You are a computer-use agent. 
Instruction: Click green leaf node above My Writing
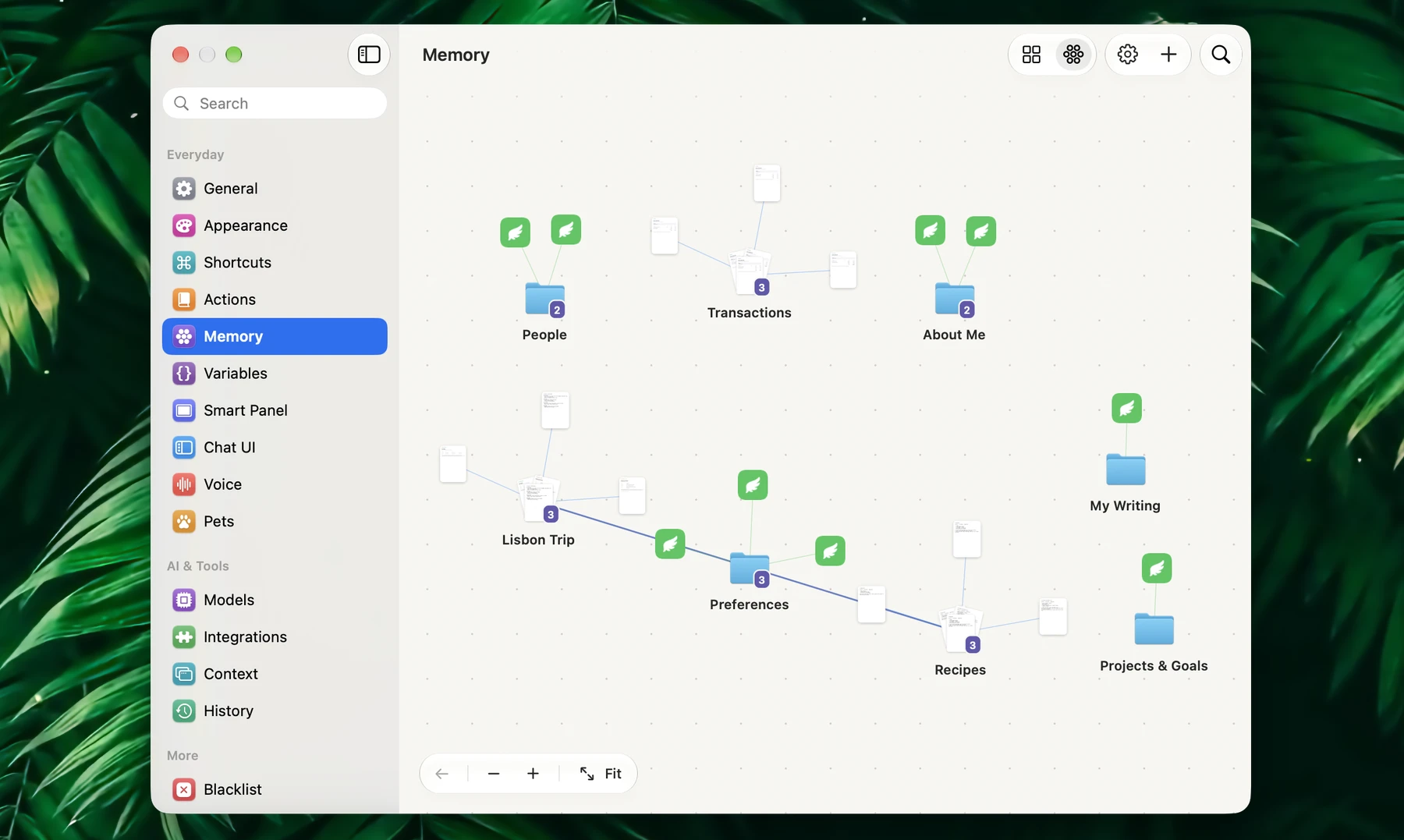click(x=1126, y=408)
